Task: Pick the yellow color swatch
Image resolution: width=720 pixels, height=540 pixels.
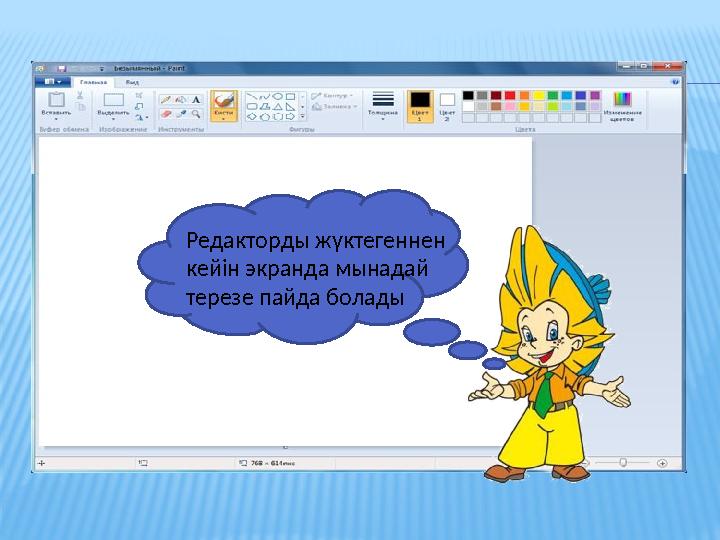Action: point(539,96)
